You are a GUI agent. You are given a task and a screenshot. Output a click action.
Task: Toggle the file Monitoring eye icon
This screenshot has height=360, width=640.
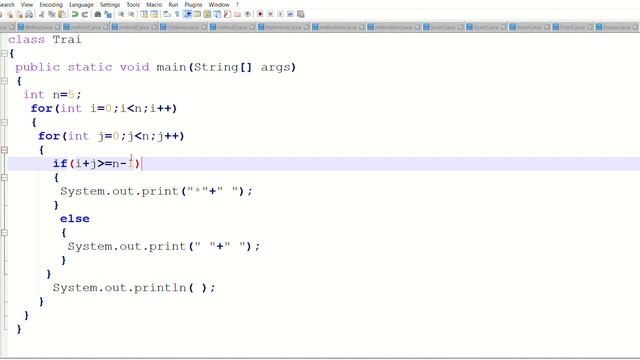point(247,14)
